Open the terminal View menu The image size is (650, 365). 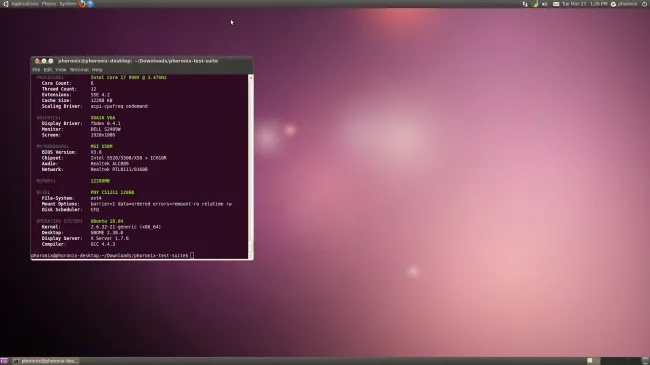click(61, 70)
